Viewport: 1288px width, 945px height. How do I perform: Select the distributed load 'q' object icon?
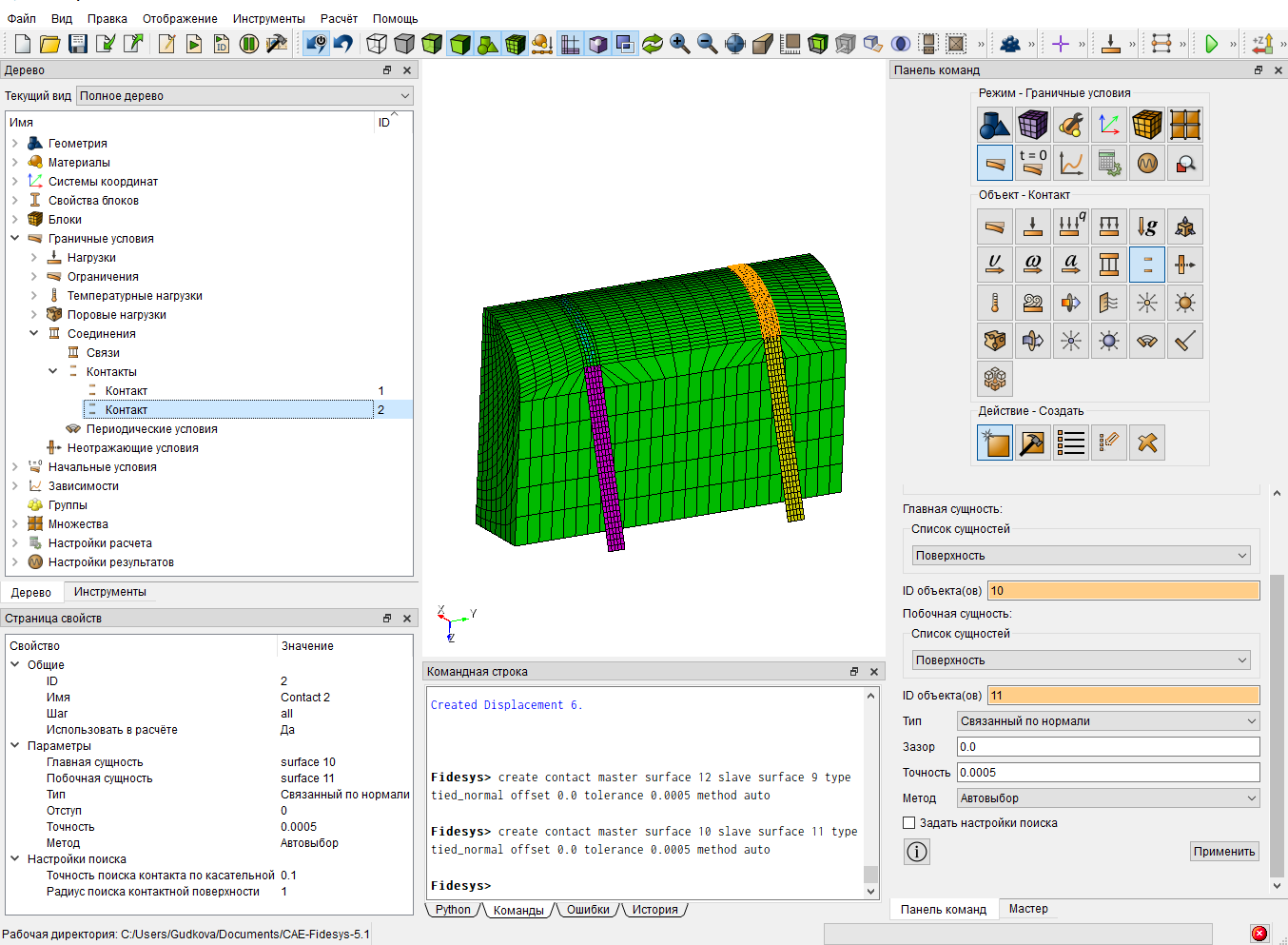coord(1071,226)
